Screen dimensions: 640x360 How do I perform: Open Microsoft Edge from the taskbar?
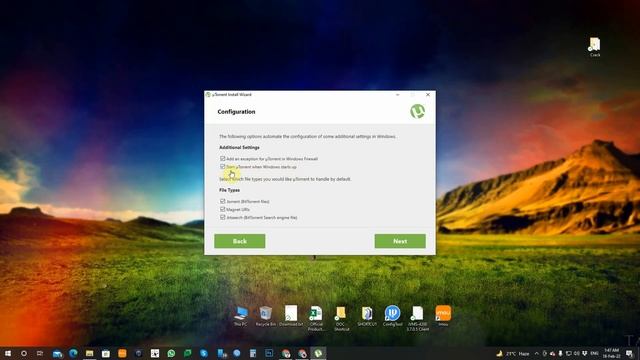point(73,353)
